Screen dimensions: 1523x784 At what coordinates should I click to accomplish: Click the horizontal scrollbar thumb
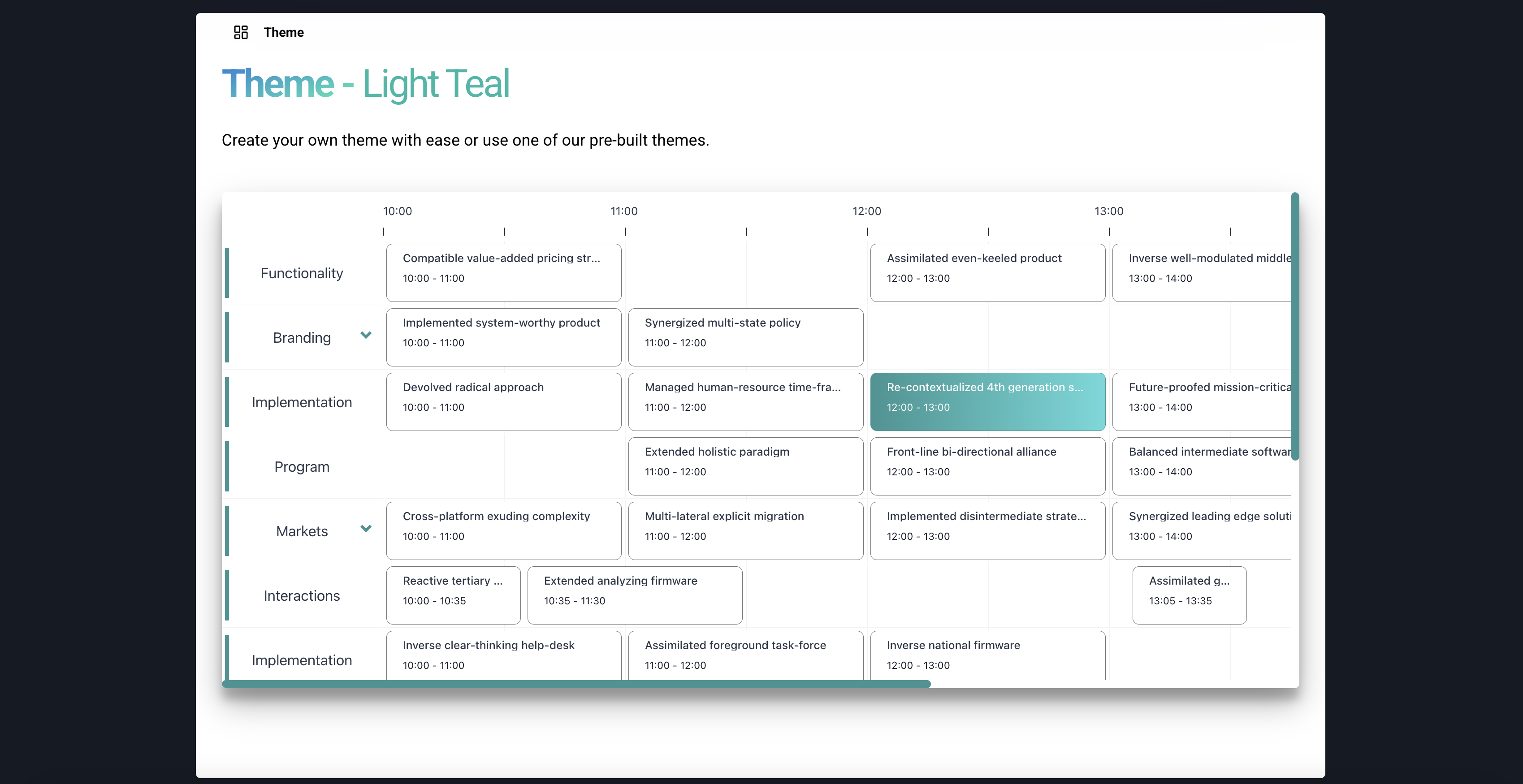[x=576, y=684]
